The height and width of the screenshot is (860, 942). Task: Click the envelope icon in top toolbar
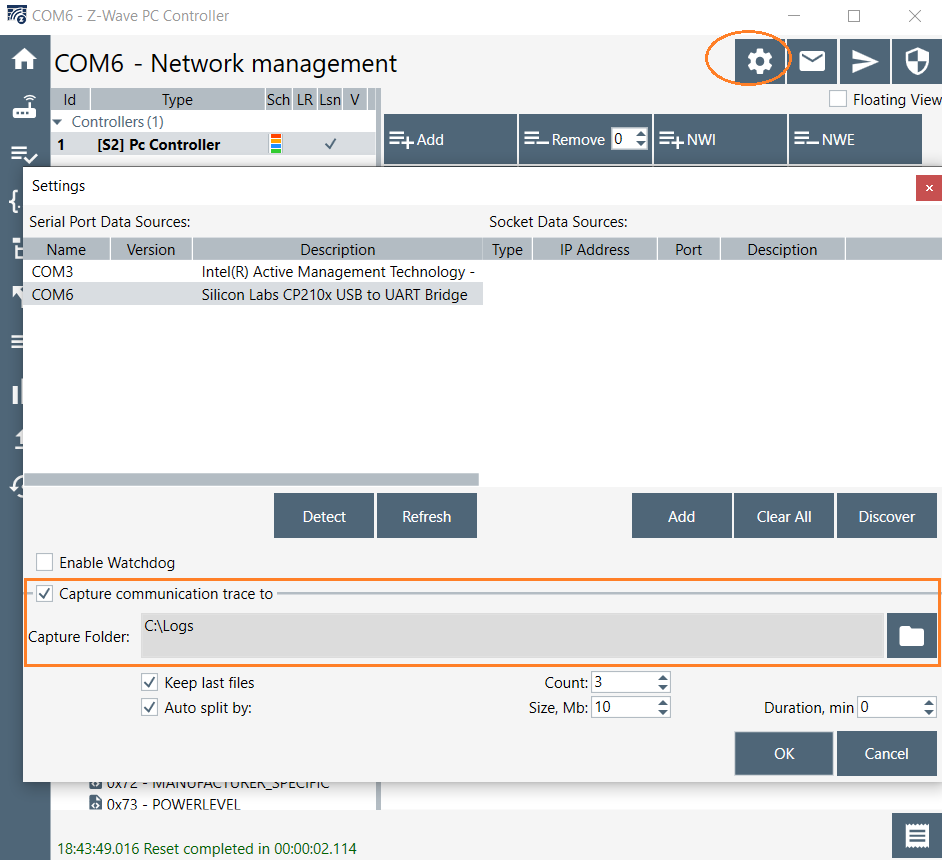812,62
